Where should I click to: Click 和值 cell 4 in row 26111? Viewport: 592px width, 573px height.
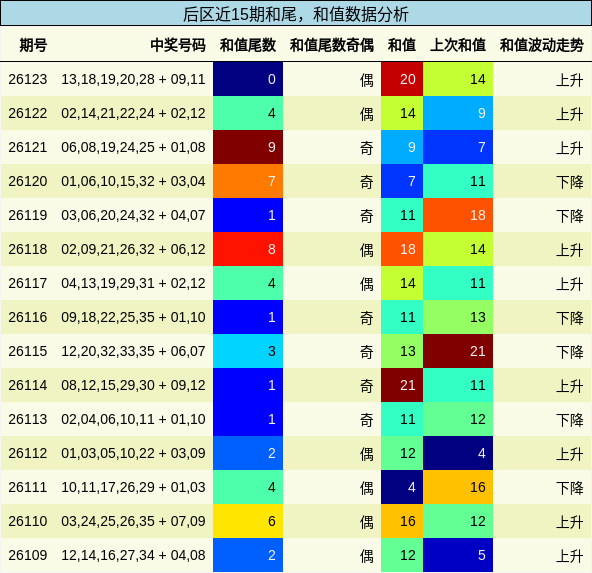[x=402, y=487]
